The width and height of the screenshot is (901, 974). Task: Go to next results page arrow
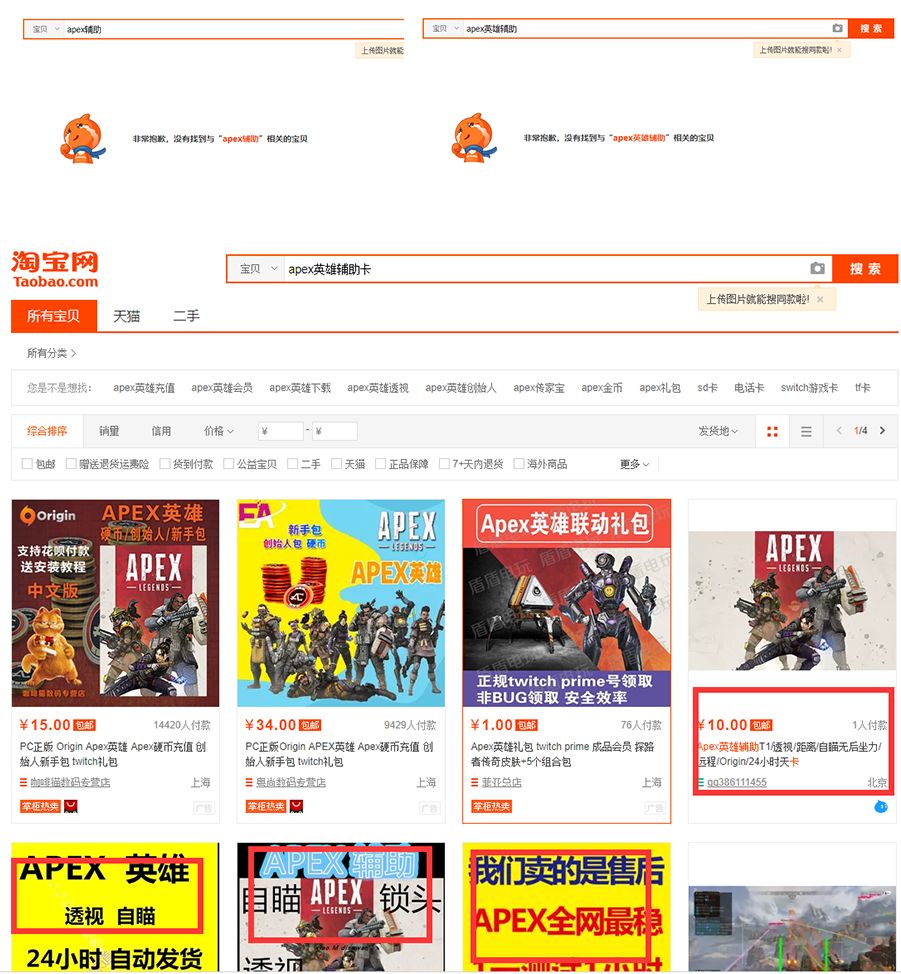[882, 430]
